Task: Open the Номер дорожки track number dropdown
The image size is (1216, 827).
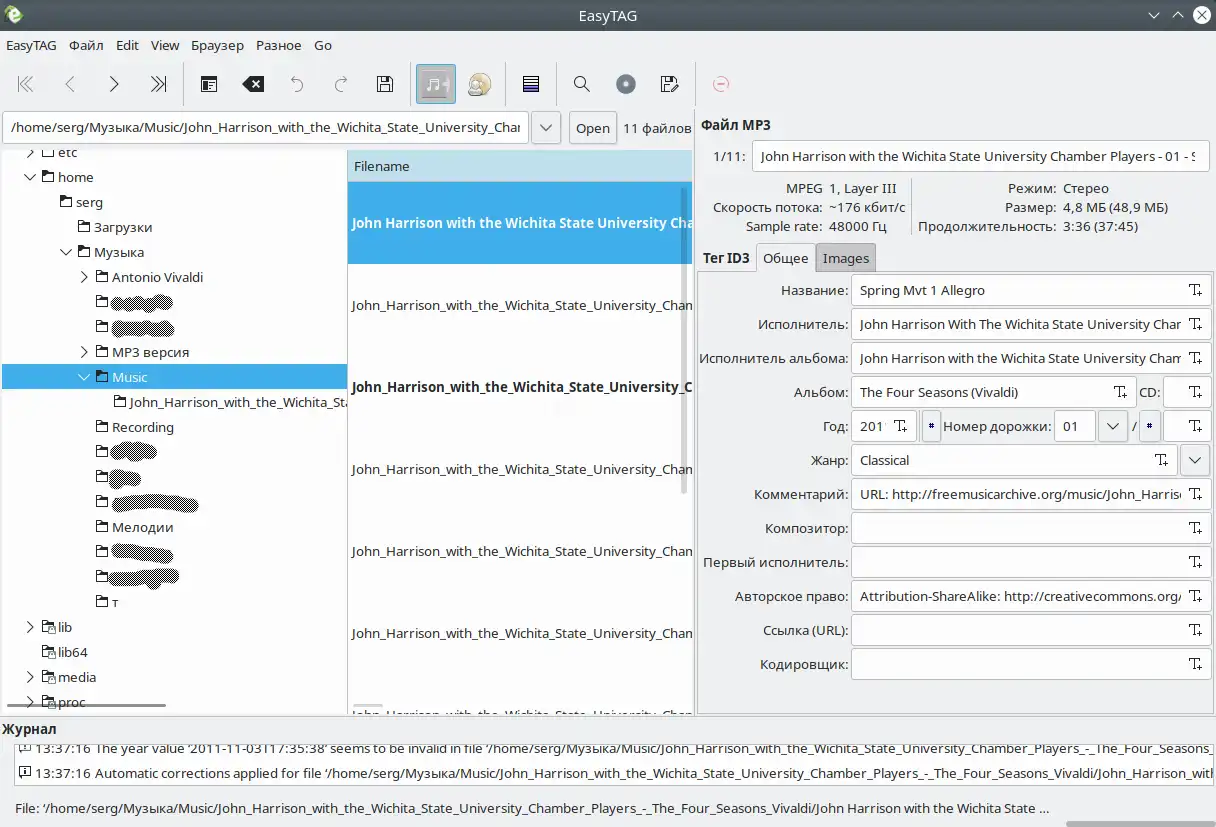Action: coord(1112,426)
